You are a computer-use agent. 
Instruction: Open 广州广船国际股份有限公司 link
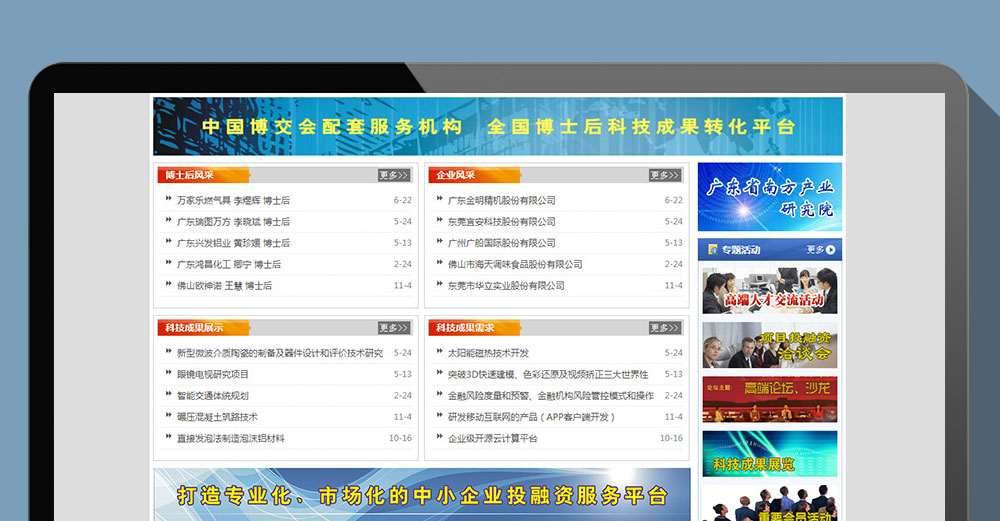click(x=502, y=243)
